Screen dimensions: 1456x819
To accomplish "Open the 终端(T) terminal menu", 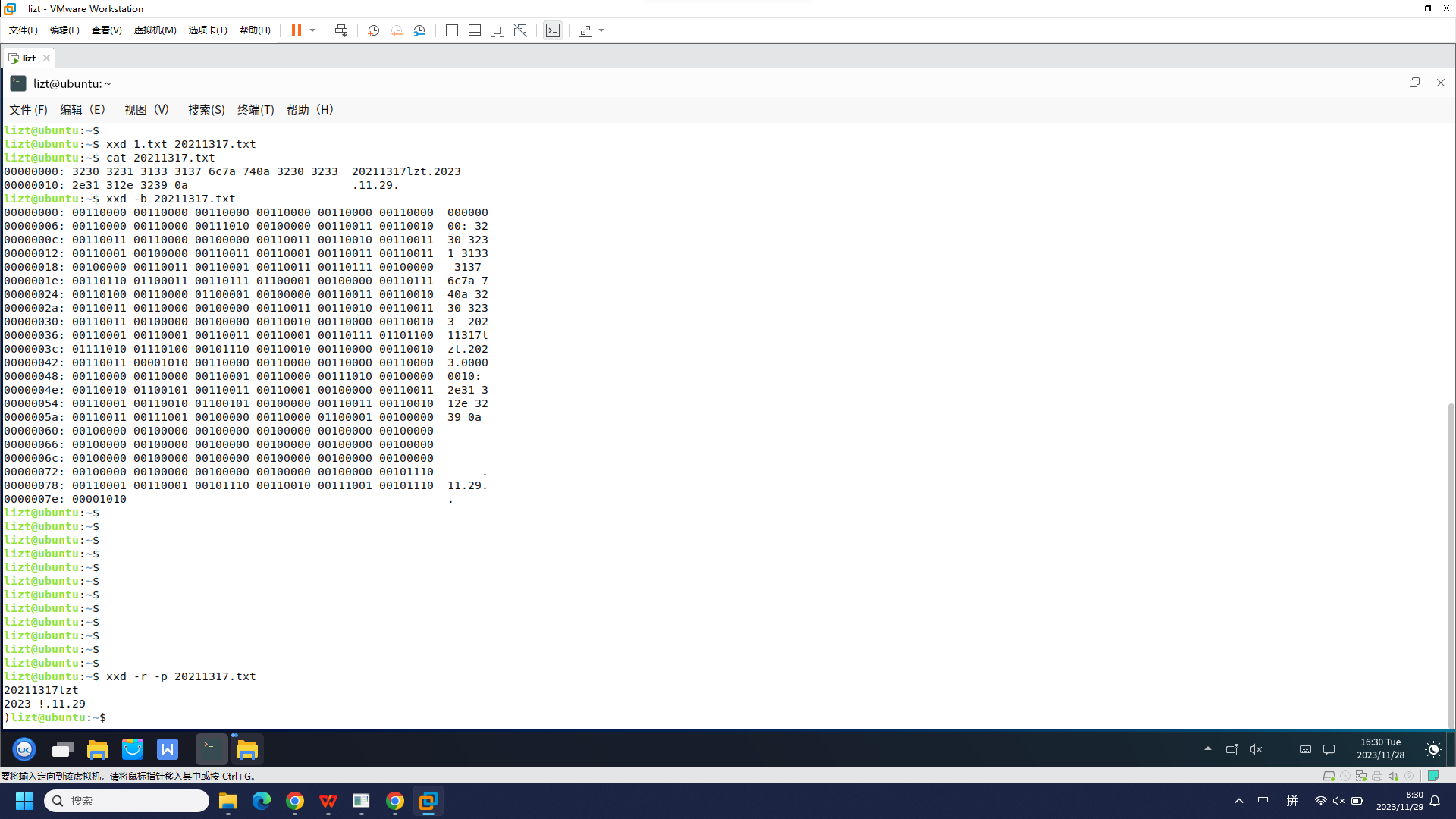I will coord(256,110).
